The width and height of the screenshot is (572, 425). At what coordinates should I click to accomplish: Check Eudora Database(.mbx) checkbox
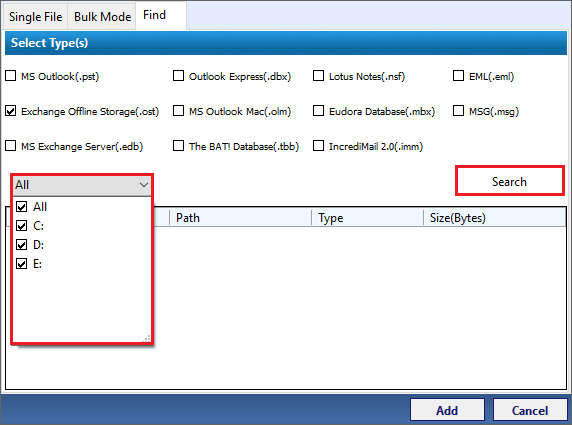click(x=318, y=111)
